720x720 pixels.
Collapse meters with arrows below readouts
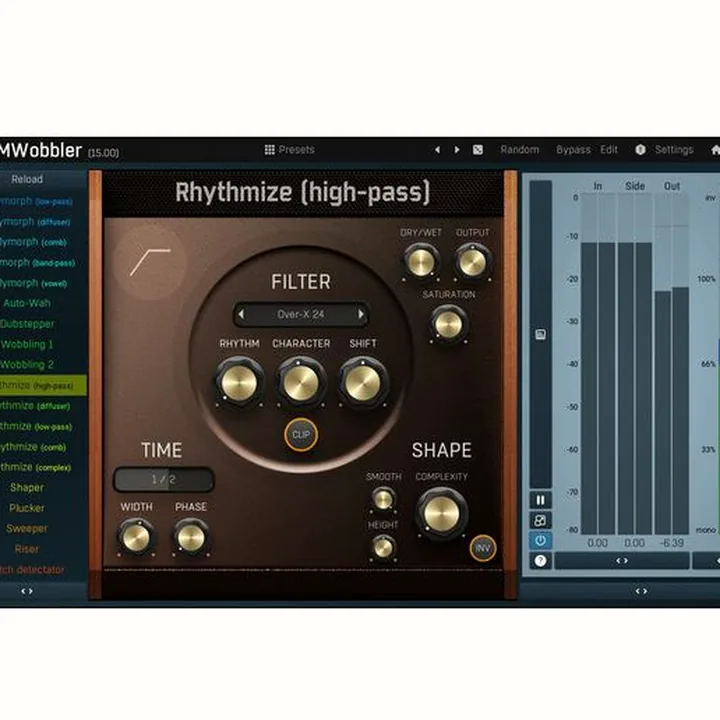[x=622, y=561]
